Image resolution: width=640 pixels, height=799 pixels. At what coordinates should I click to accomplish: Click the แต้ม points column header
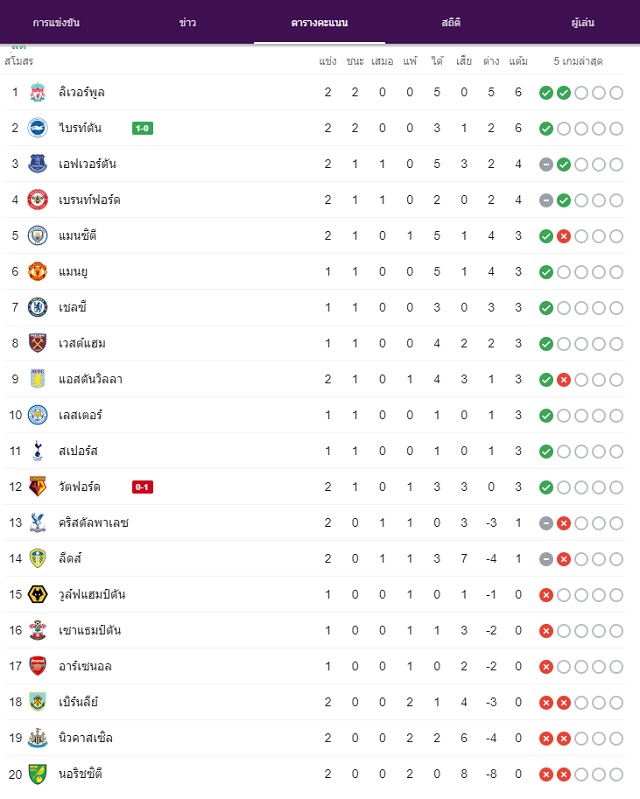pos(518,61)
